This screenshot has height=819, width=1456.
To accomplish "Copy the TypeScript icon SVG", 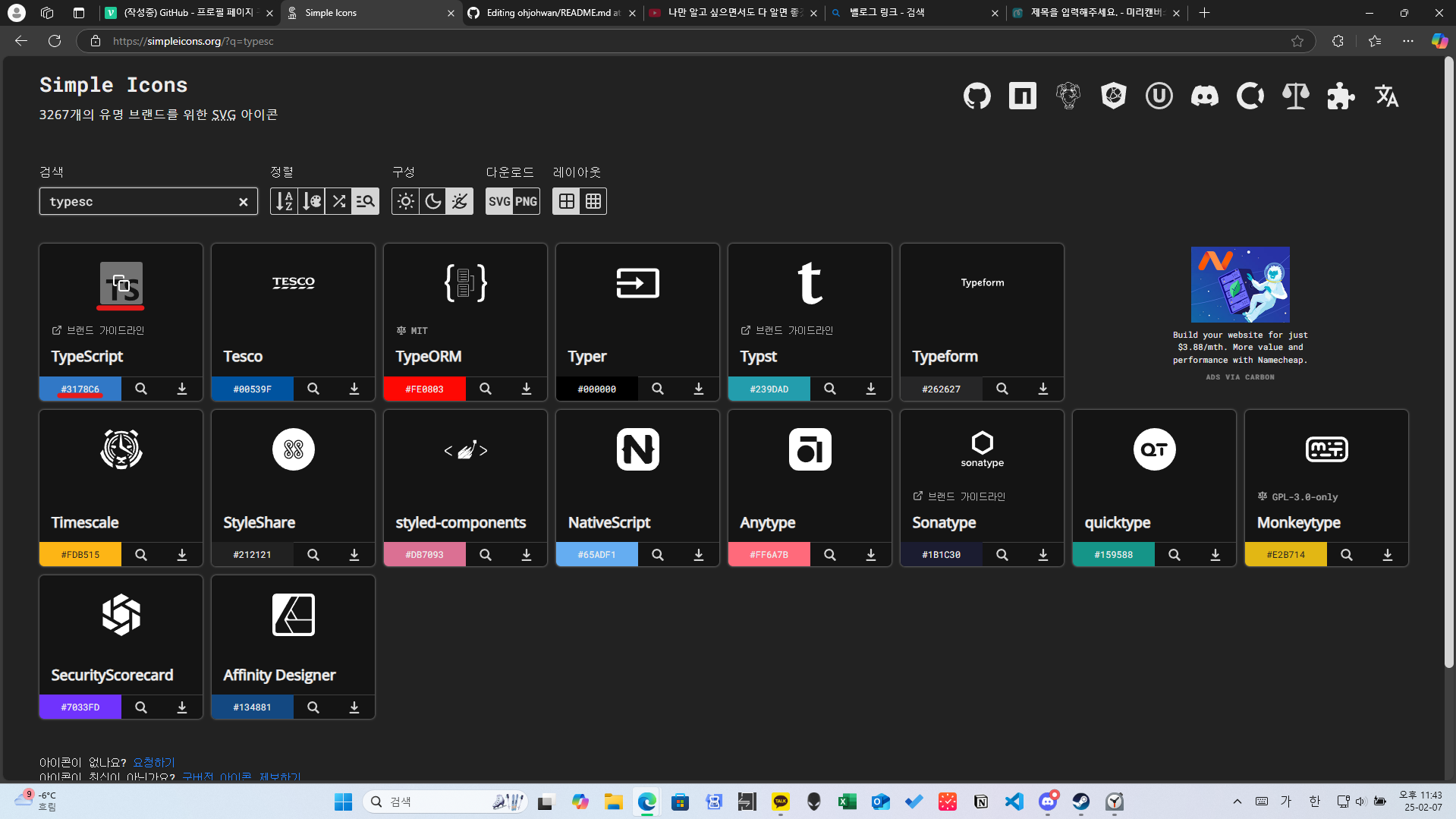I will coord(121,283).
